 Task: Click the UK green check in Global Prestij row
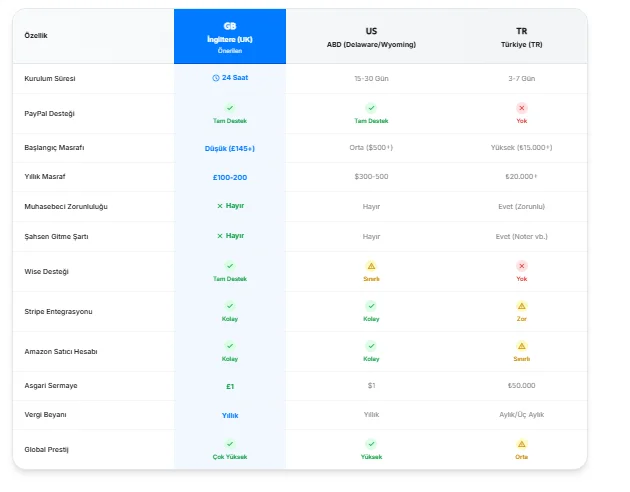(x=230, y=444)
